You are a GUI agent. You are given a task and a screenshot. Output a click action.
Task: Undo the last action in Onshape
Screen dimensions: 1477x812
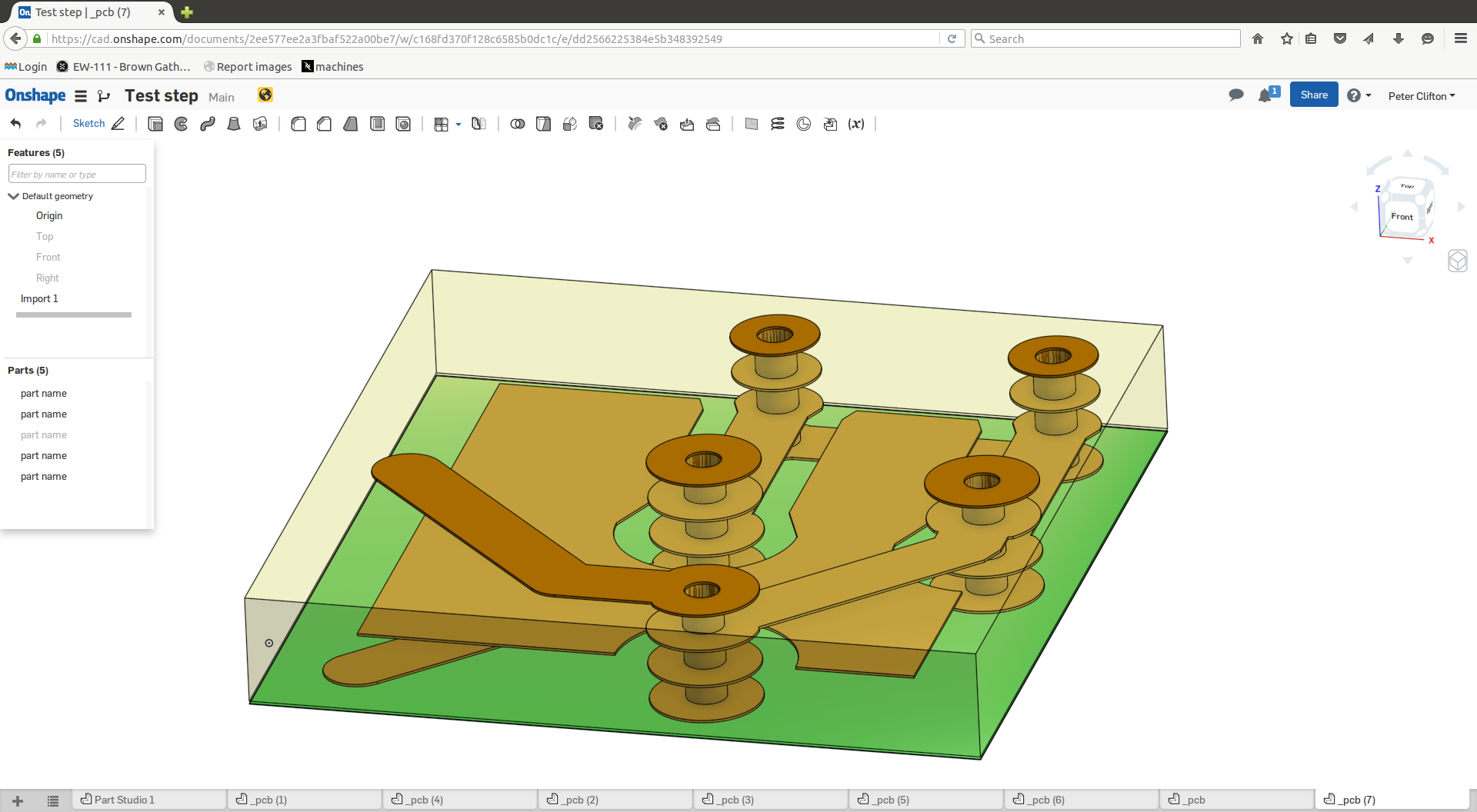pyautogui.click(x=15, y=124)
